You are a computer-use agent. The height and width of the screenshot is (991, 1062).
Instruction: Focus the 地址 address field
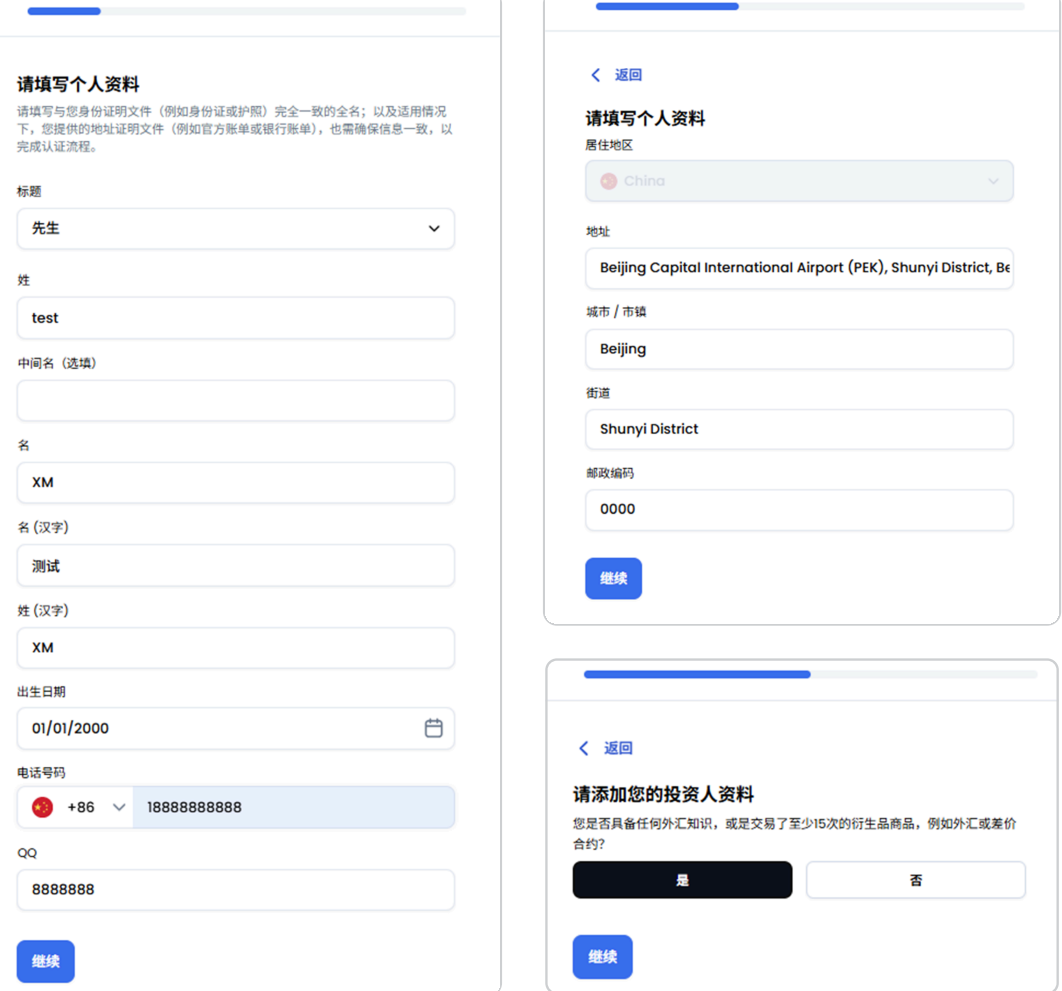point(799,268)
